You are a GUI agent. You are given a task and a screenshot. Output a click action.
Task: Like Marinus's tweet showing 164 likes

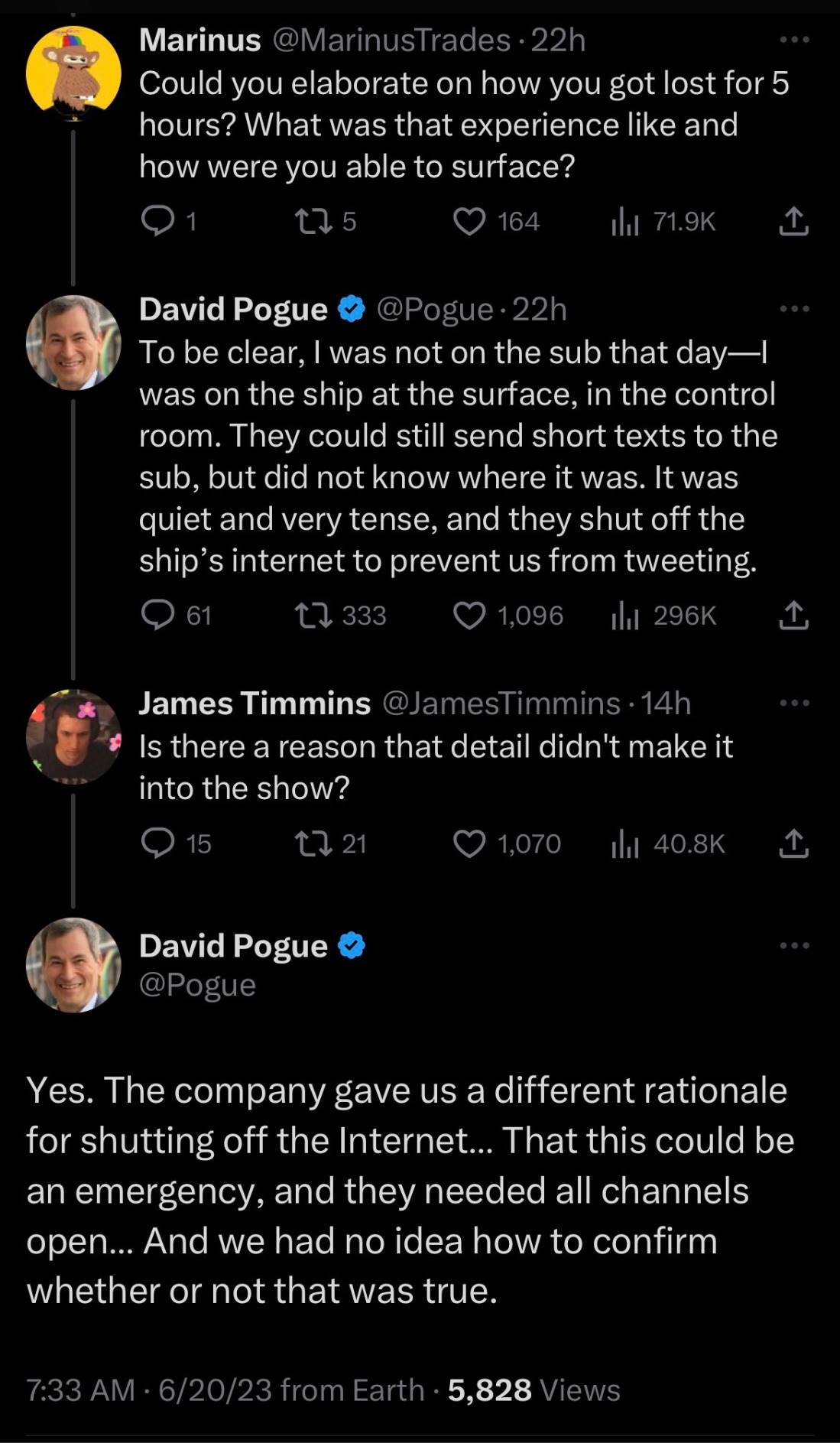point(469,222)
